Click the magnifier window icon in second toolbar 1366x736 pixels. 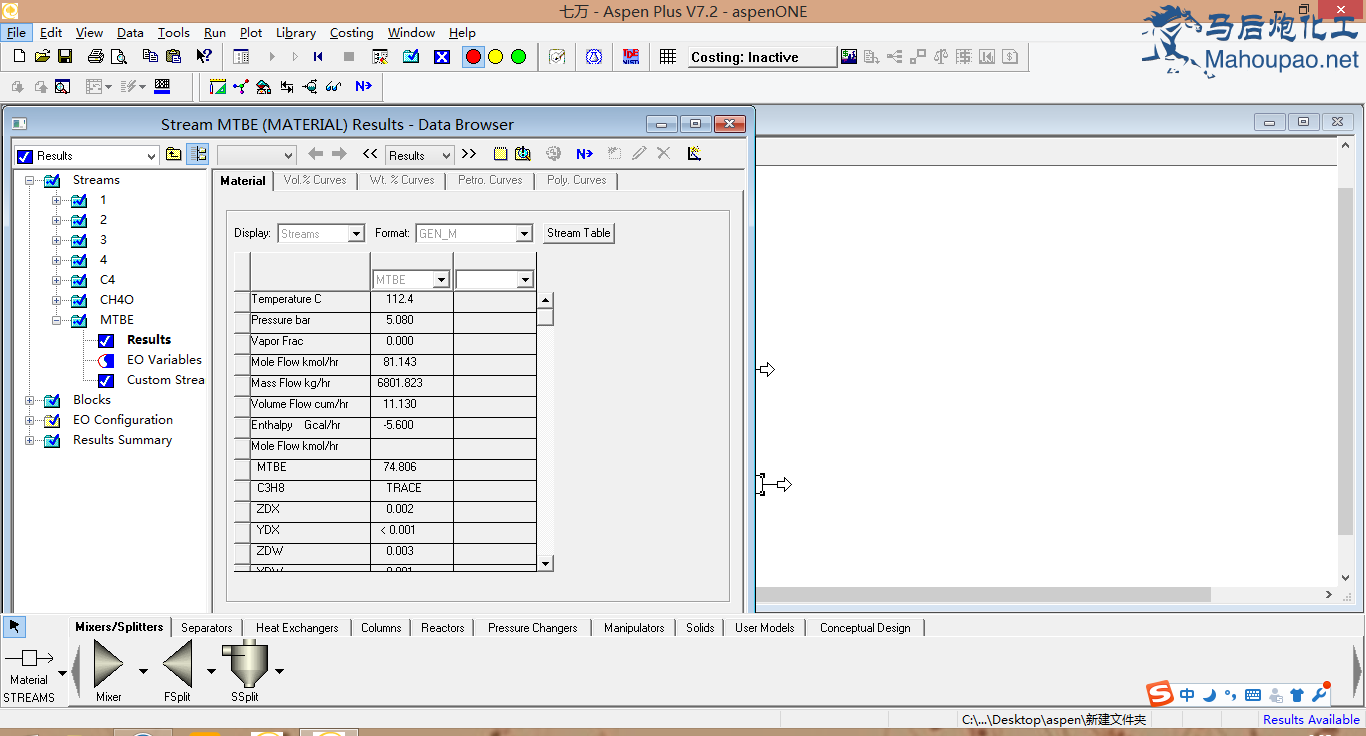62,86
